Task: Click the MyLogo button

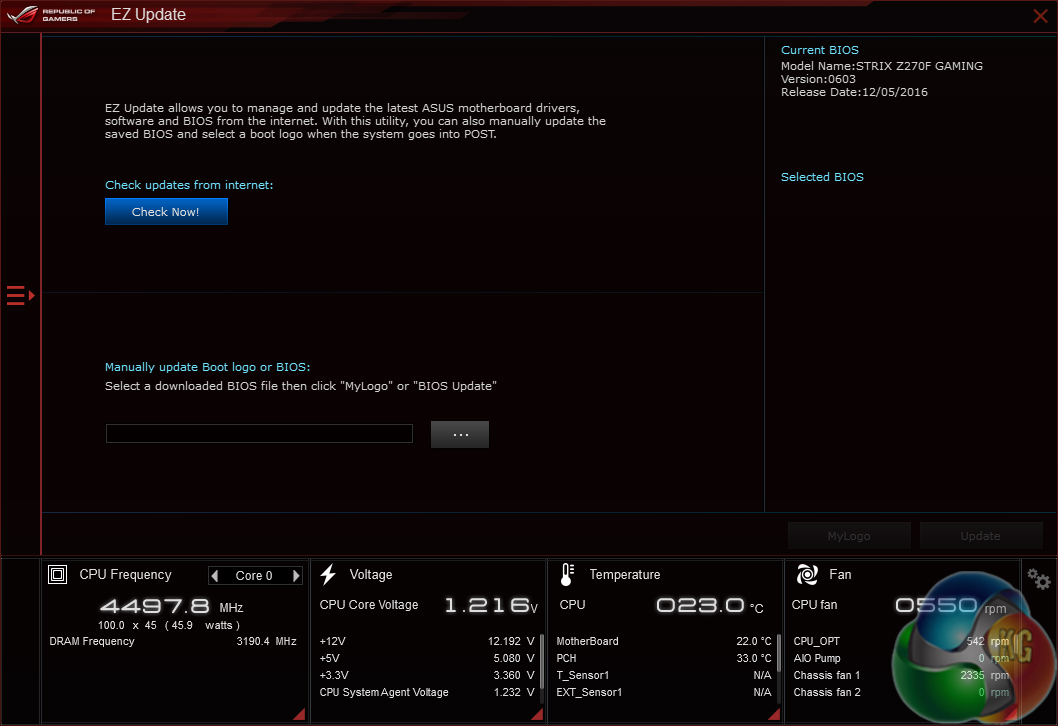Action: [849, 536]
